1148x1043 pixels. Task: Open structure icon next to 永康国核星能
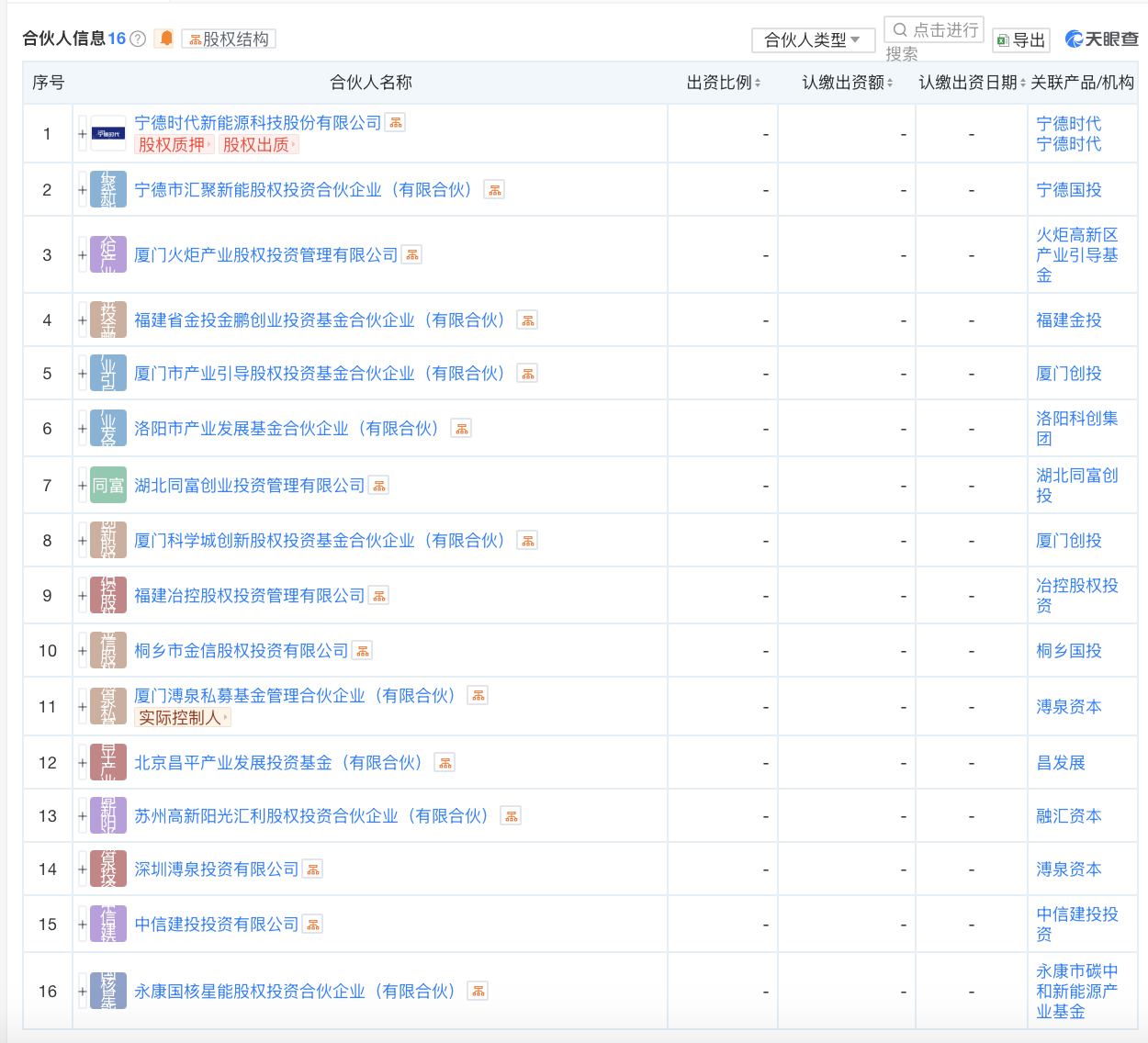[x=478, y=992]
